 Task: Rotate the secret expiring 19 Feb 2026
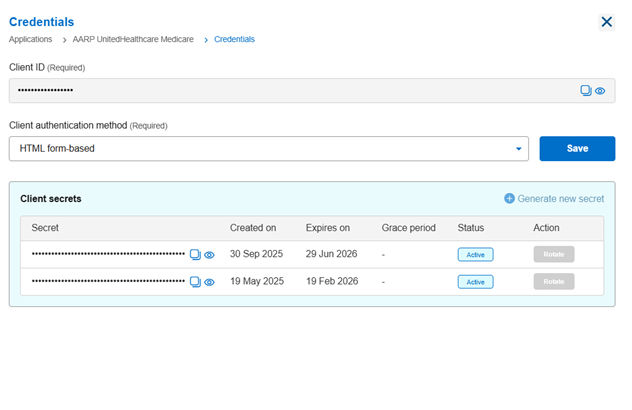point(554,281)
